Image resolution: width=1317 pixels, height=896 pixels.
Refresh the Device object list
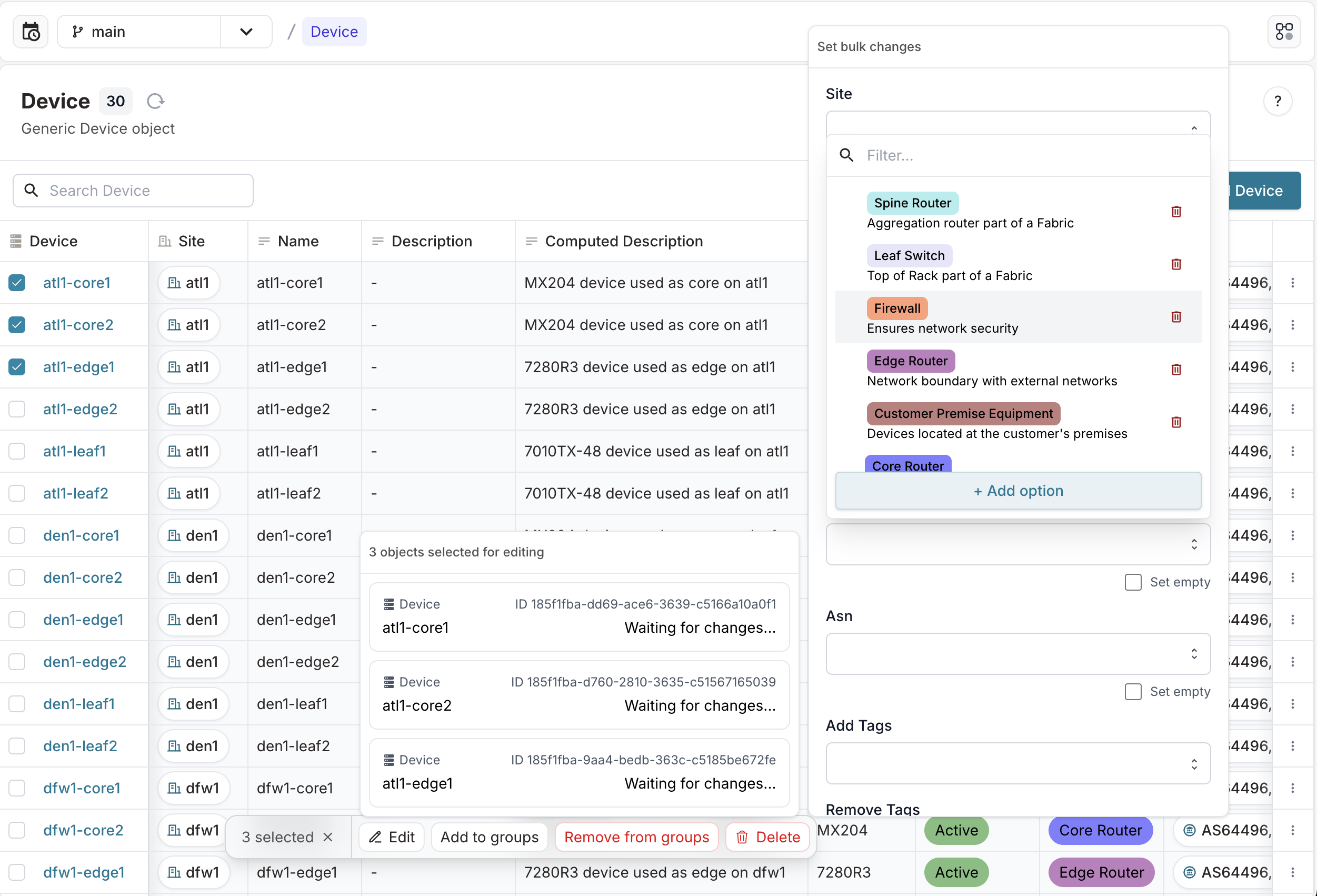click(x=155, y=101)
